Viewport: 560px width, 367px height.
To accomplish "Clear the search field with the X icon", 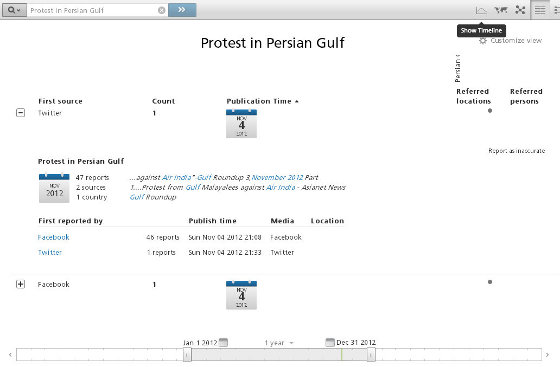I will [161, 10].
